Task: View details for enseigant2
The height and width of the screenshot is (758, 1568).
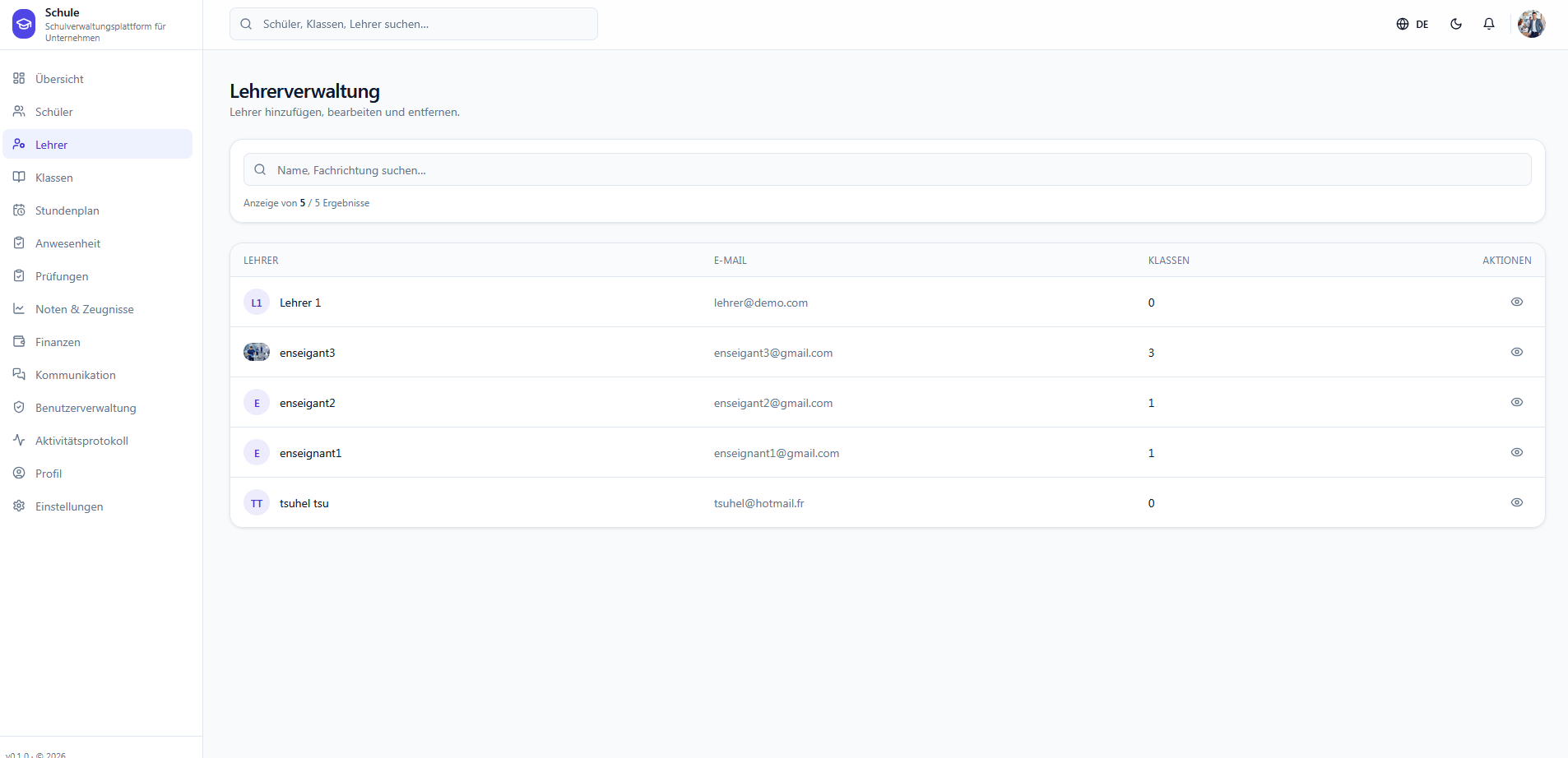Action: point(1517,402)
